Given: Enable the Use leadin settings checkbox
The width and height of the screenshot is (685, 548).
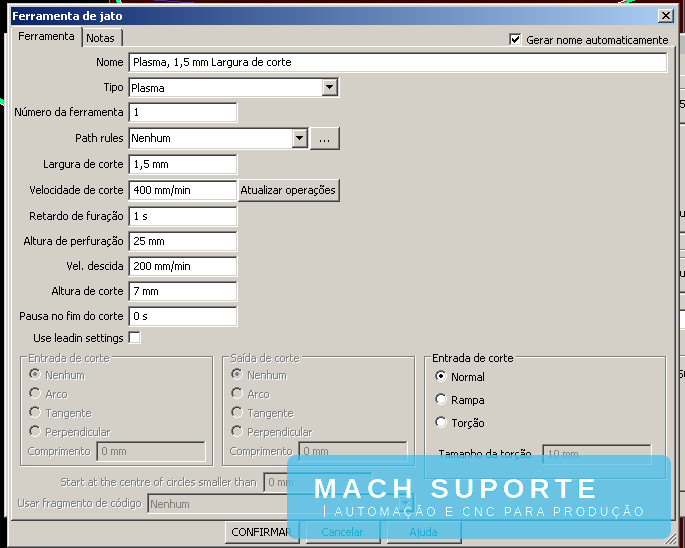Looking at the screenshot, I should click(x=134, y=338).
